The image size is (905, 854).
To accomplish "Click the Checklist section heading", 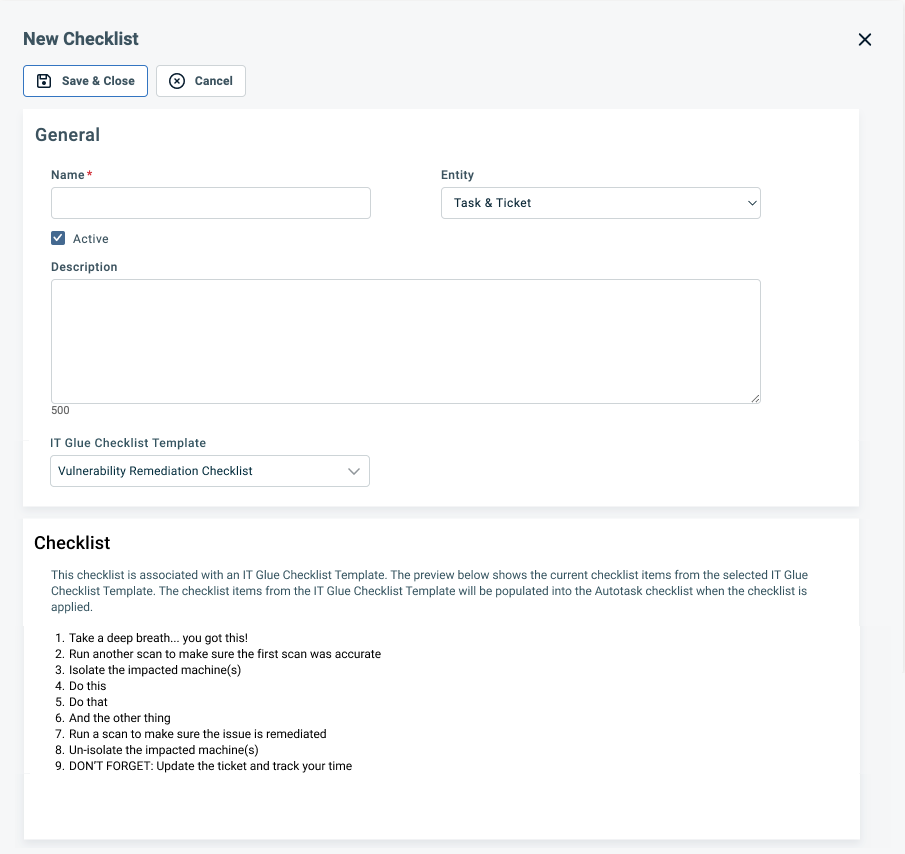I will pos(72,543).
